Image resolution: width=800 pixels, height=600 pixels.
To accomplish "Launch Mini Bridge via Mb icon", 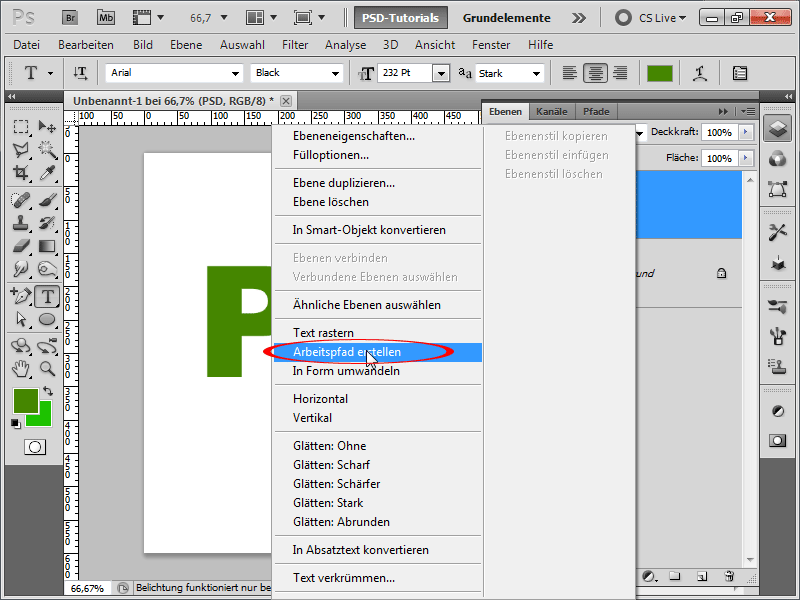I will pyautogui.click(x=106, y=18).
